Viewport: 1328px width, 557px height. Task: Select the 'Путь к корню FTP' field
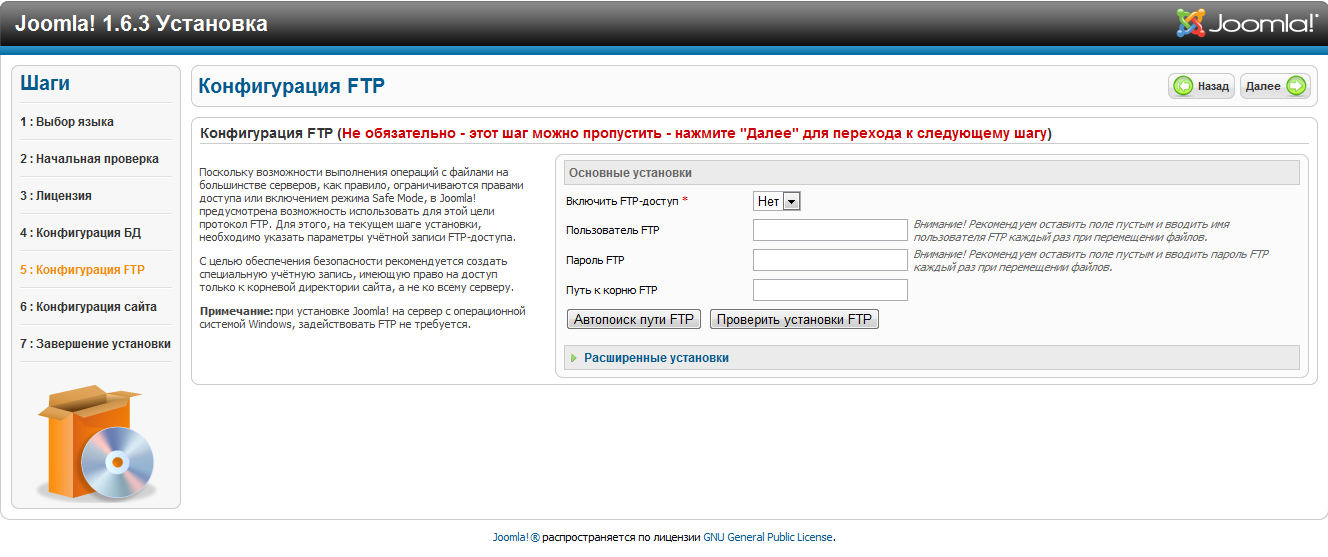830,290
